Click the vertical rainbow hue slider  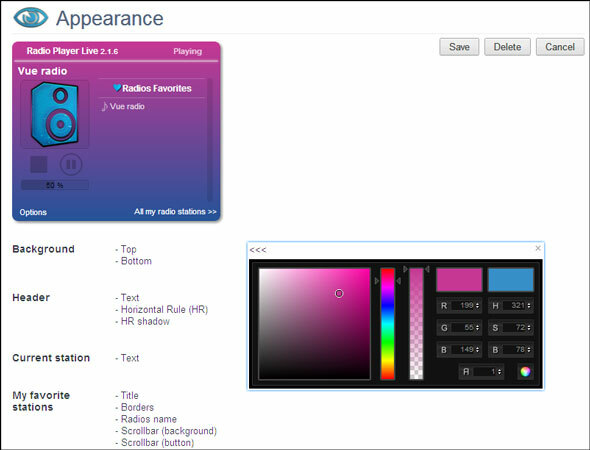coord(387,324)
